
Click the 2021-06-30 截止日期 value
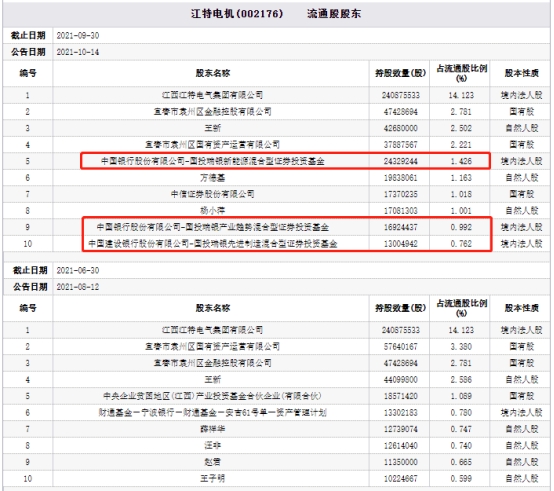(x=78, y=270)
